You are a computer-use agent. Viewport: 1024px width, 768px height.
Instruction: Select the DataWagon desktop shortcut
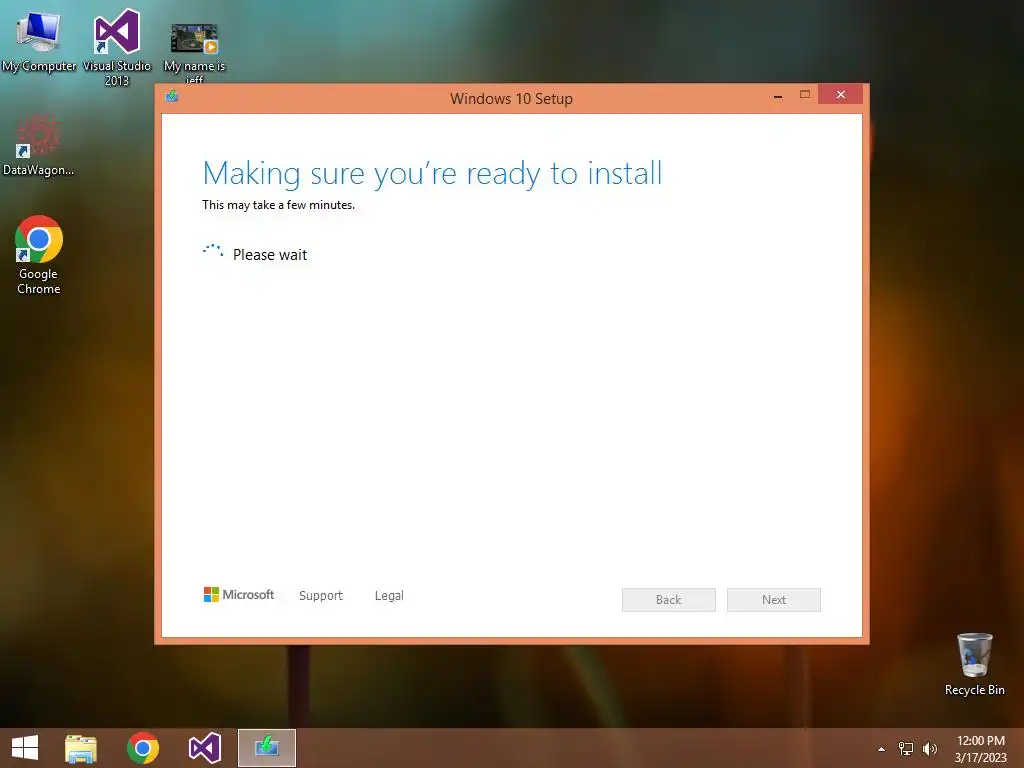pos(39,145)
